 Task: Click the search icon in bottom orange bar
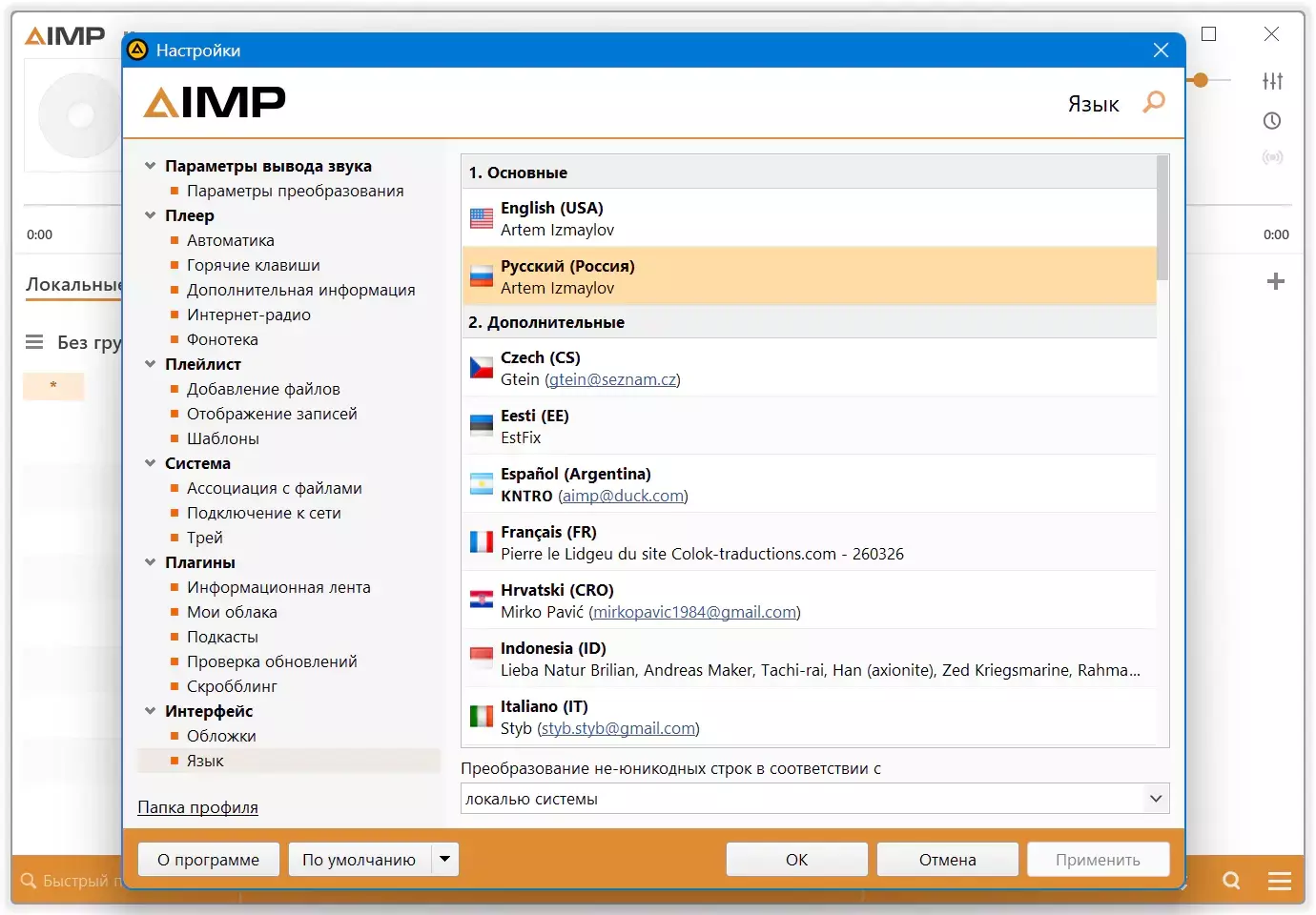pos(1231,881)
